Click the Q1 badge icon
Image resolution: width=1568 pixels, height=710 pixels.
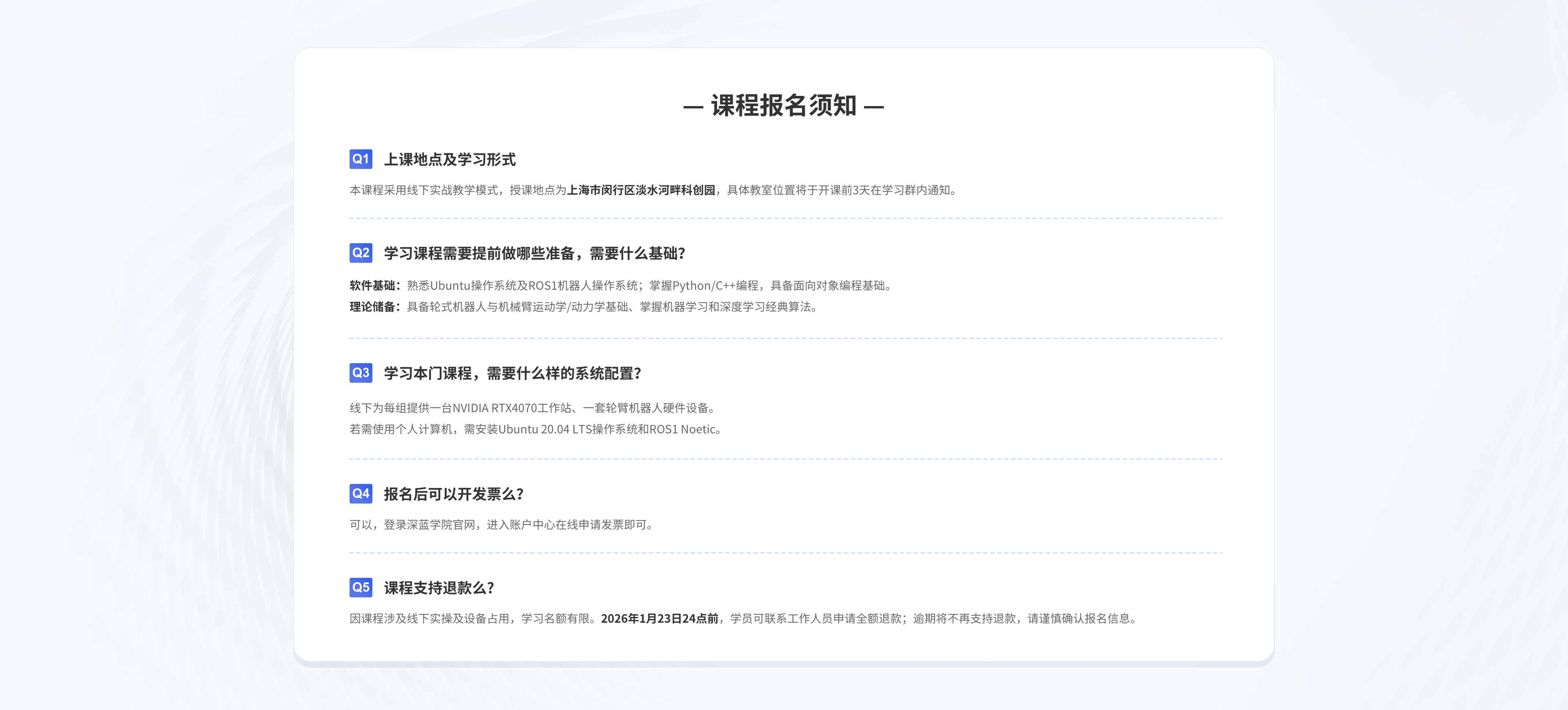(x=360, y=159)
